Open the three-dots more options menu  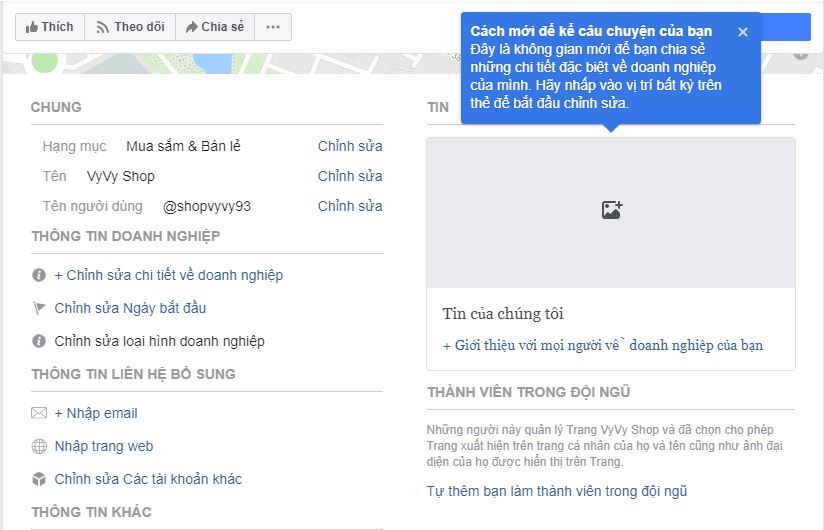click(x=273, y=27)
